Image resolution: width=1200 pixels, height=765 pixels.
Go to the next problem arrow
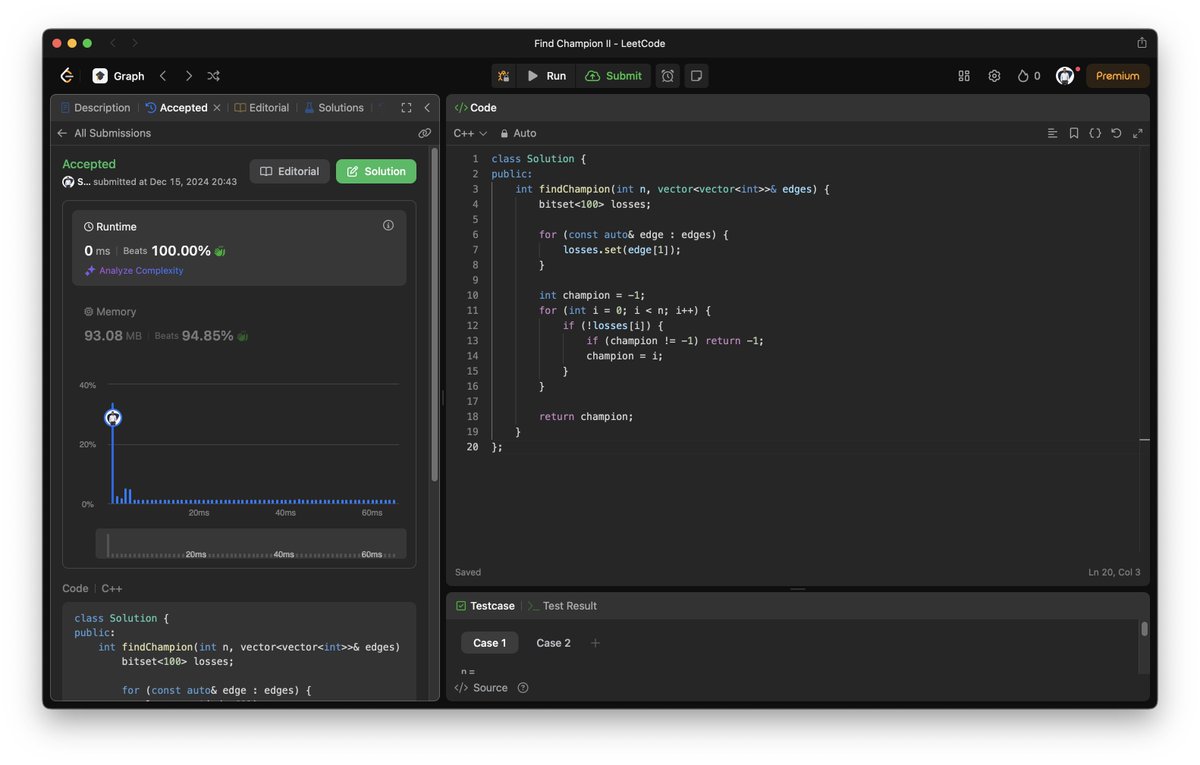(188, 76)
